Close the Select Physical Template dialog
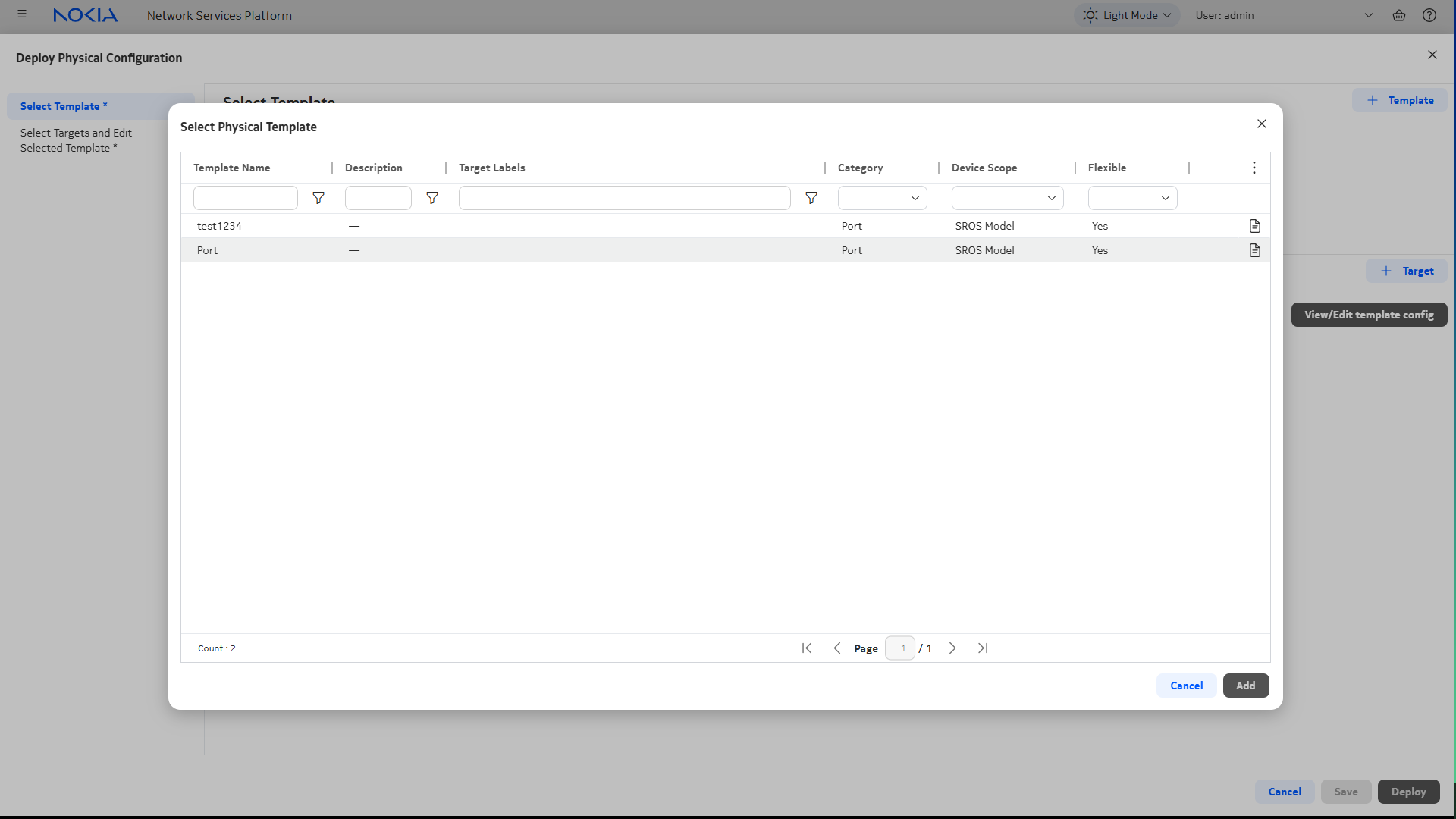This screenshot has width=1456, height=819. coord(1261,124)
